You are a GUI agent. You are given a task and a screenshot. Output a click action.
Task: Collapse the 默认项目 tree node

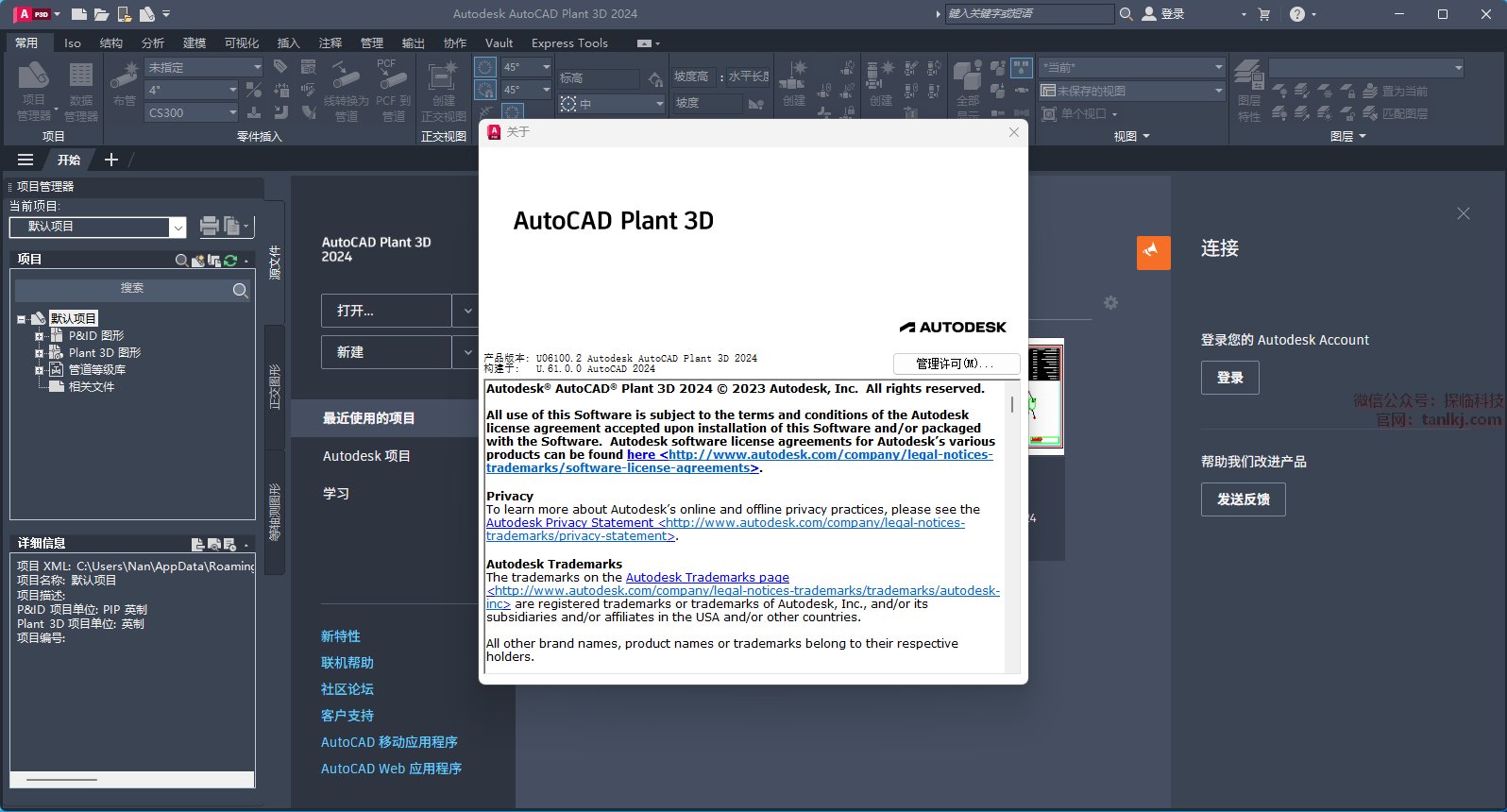21,319
